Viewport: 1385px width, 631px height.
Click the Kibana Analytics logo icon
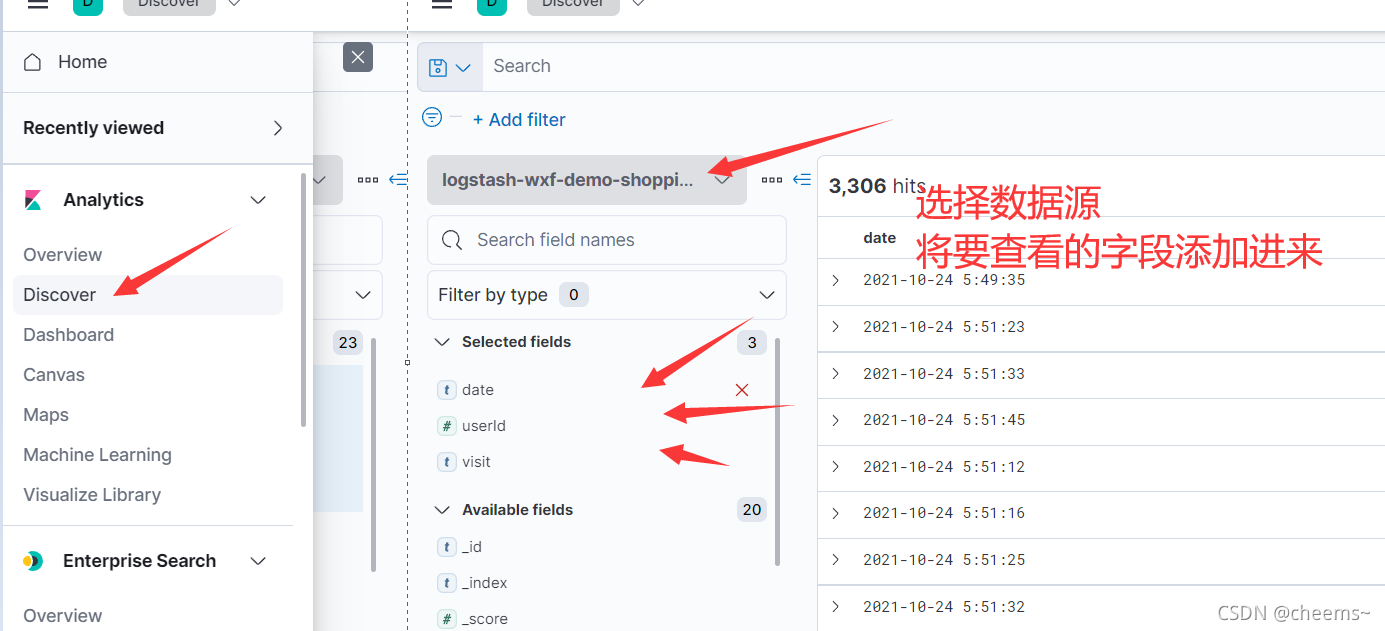click(33, 200)
